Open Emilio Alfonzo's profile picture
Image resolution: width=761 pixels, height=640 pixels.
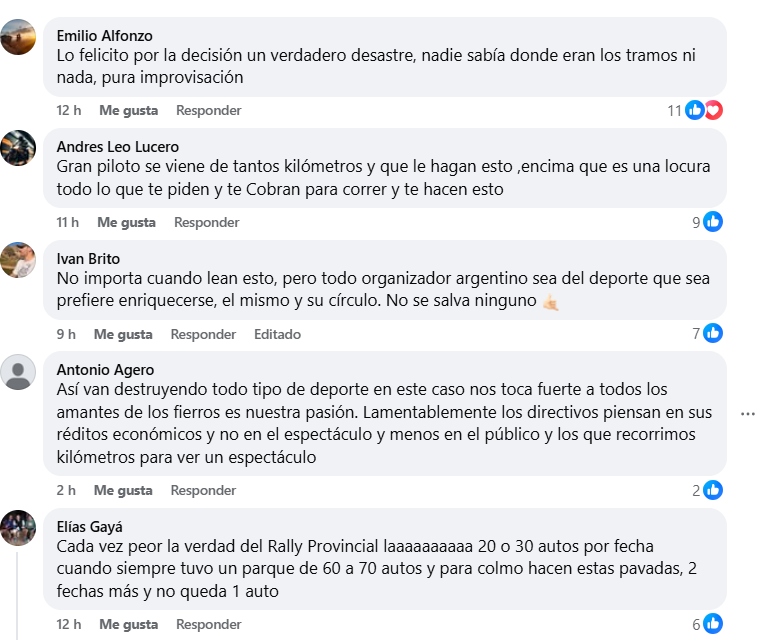tap(18, 37)
